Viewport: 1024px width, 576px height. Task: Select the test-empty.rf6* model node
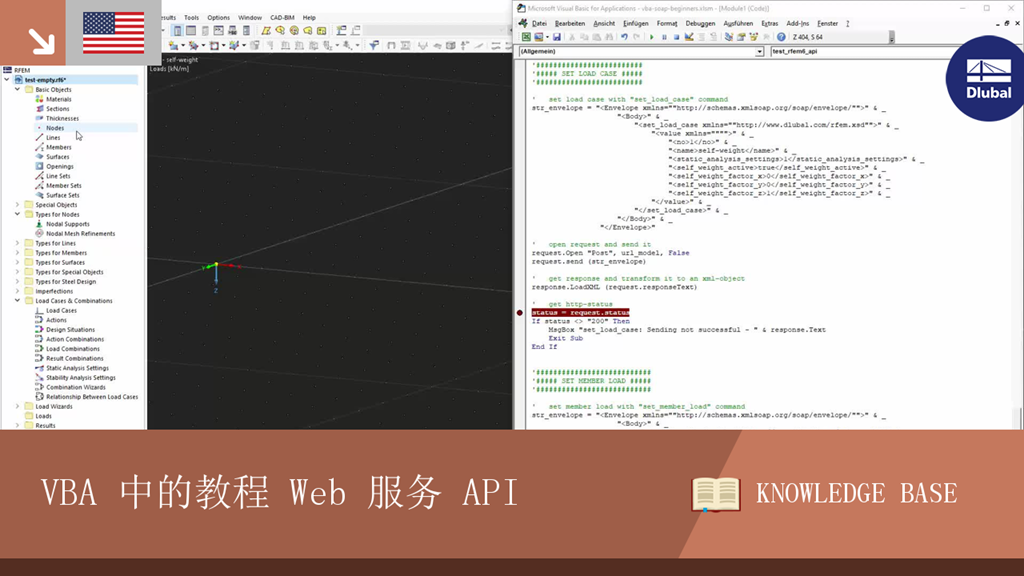(x=45, y=80)
